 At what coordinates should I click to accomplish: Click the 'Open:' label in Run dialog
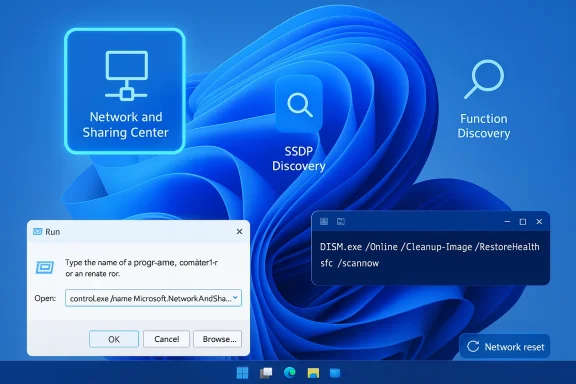pyautogui.click(x=45, y=298)
